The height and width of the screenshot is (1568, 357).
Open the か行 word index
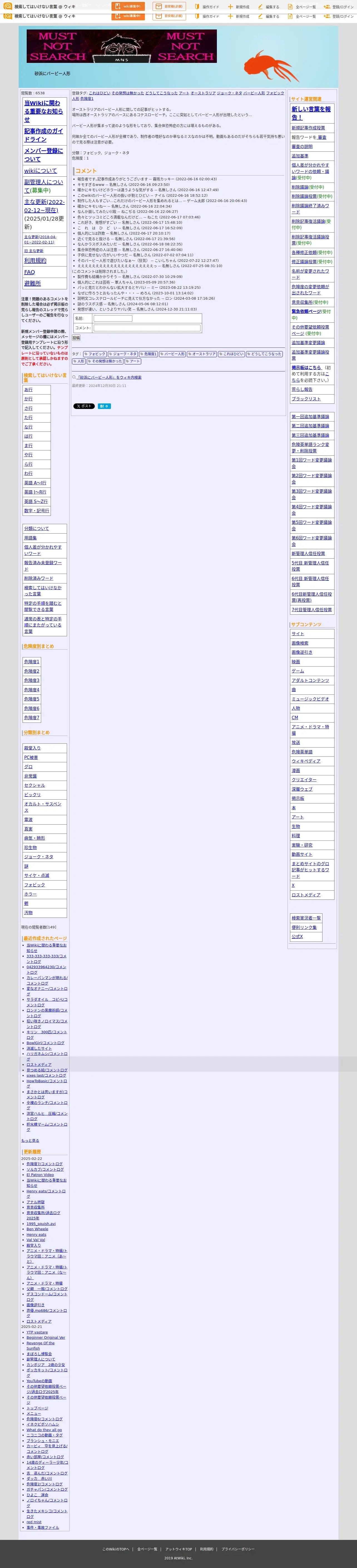[29, 399]
